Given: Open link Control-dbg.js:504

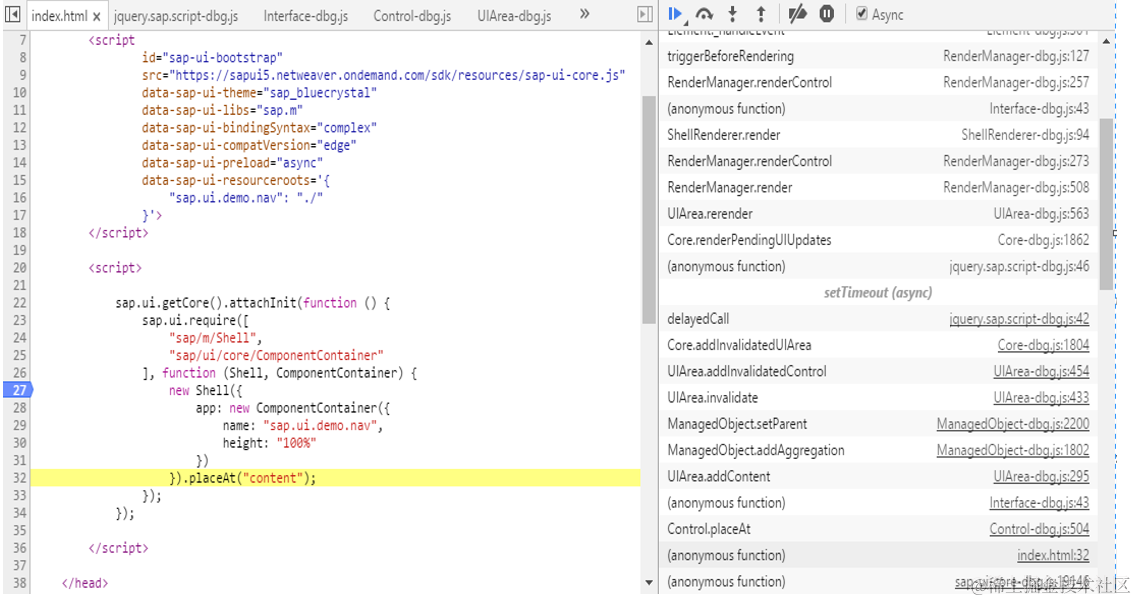Looking at the screenshot, I should click(x=1039, y=529).
